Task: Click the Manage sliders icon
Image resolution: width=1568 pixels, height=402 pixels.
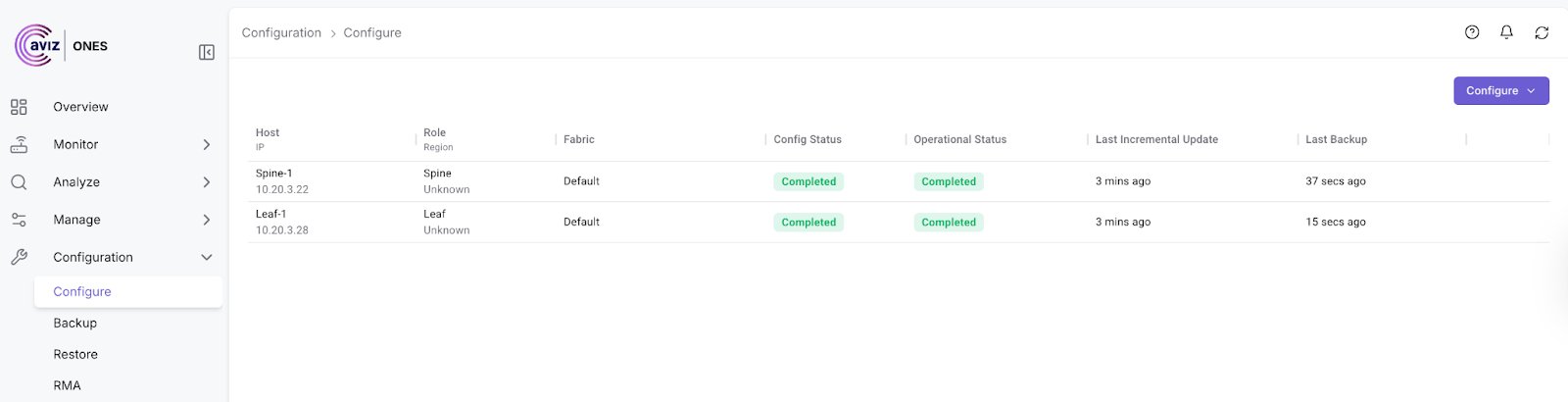Action: (x=19, y=220)
